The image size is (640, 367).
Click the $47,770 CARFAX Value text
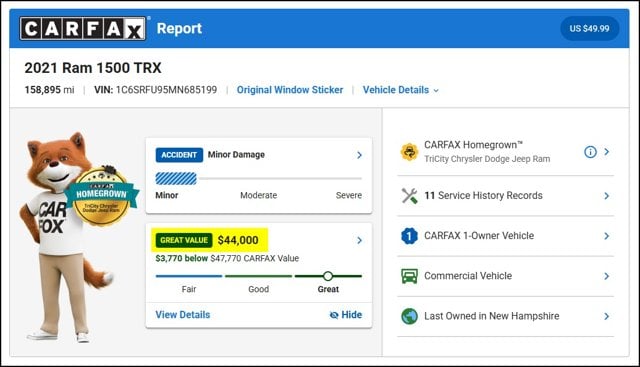(x=255, y=258)
